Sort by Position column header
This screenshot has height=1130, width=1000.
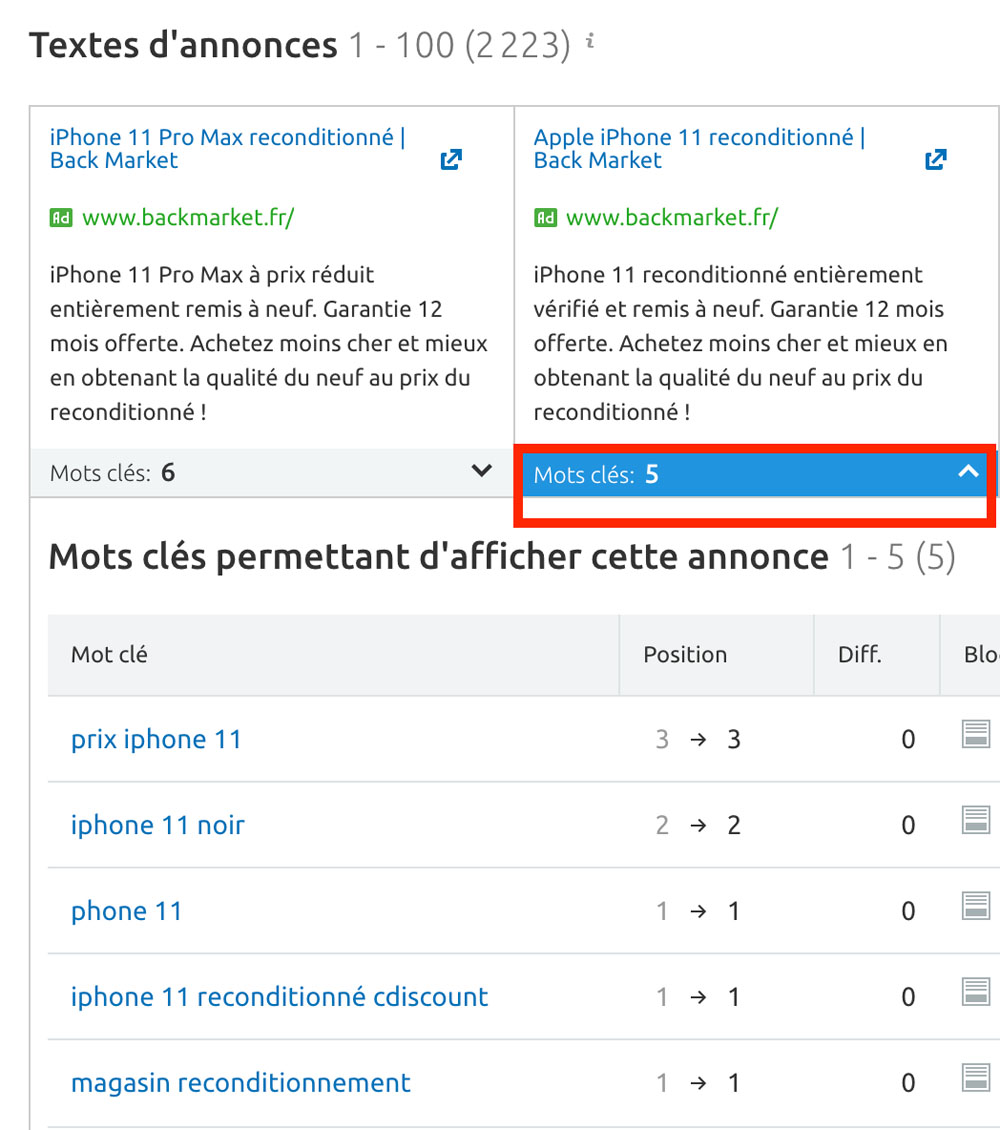(x=685, y=654)
